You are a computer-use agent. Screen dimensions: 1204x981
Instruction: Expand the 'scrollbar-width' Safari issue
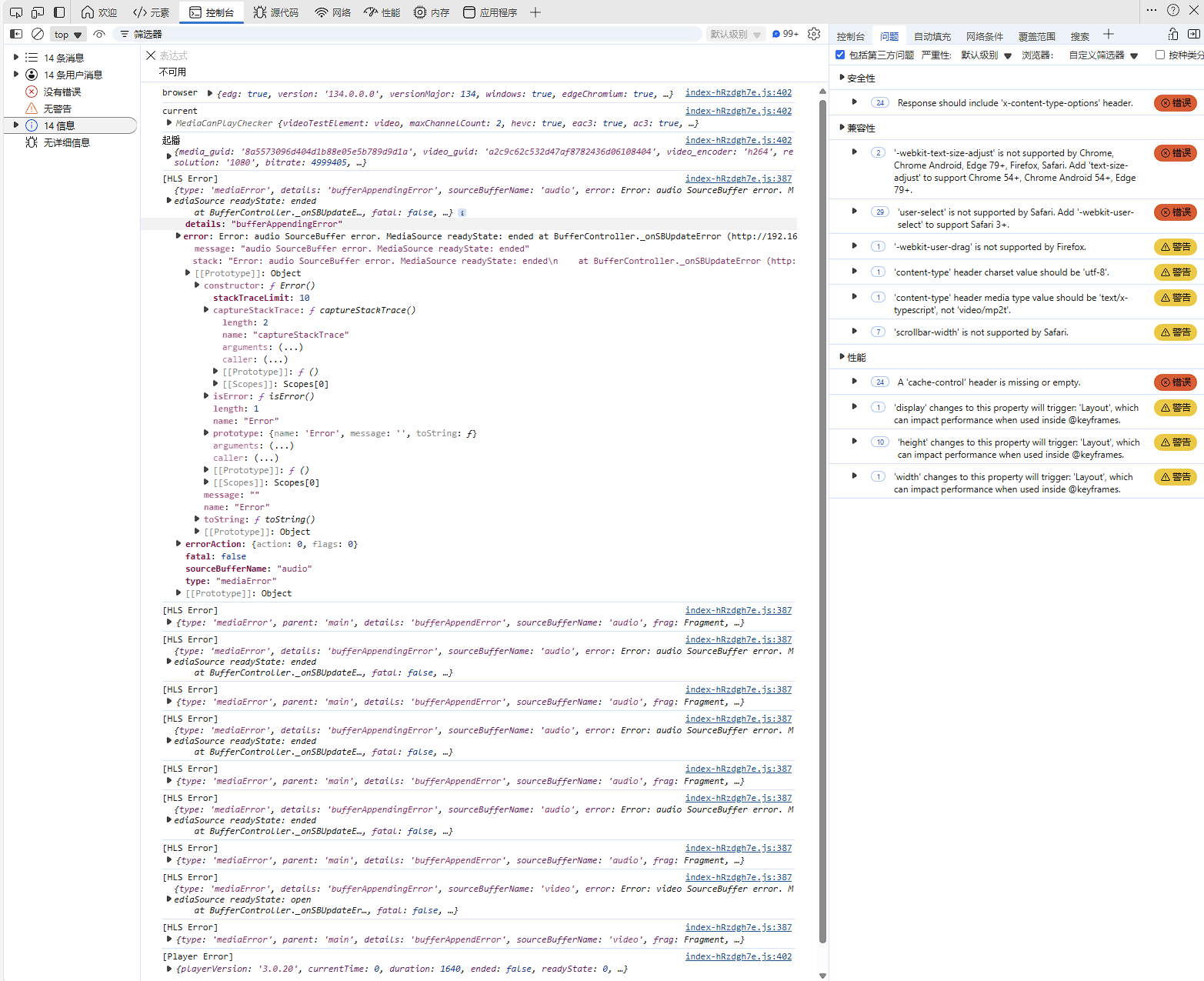pyautogui.click(x=855, y=332)
